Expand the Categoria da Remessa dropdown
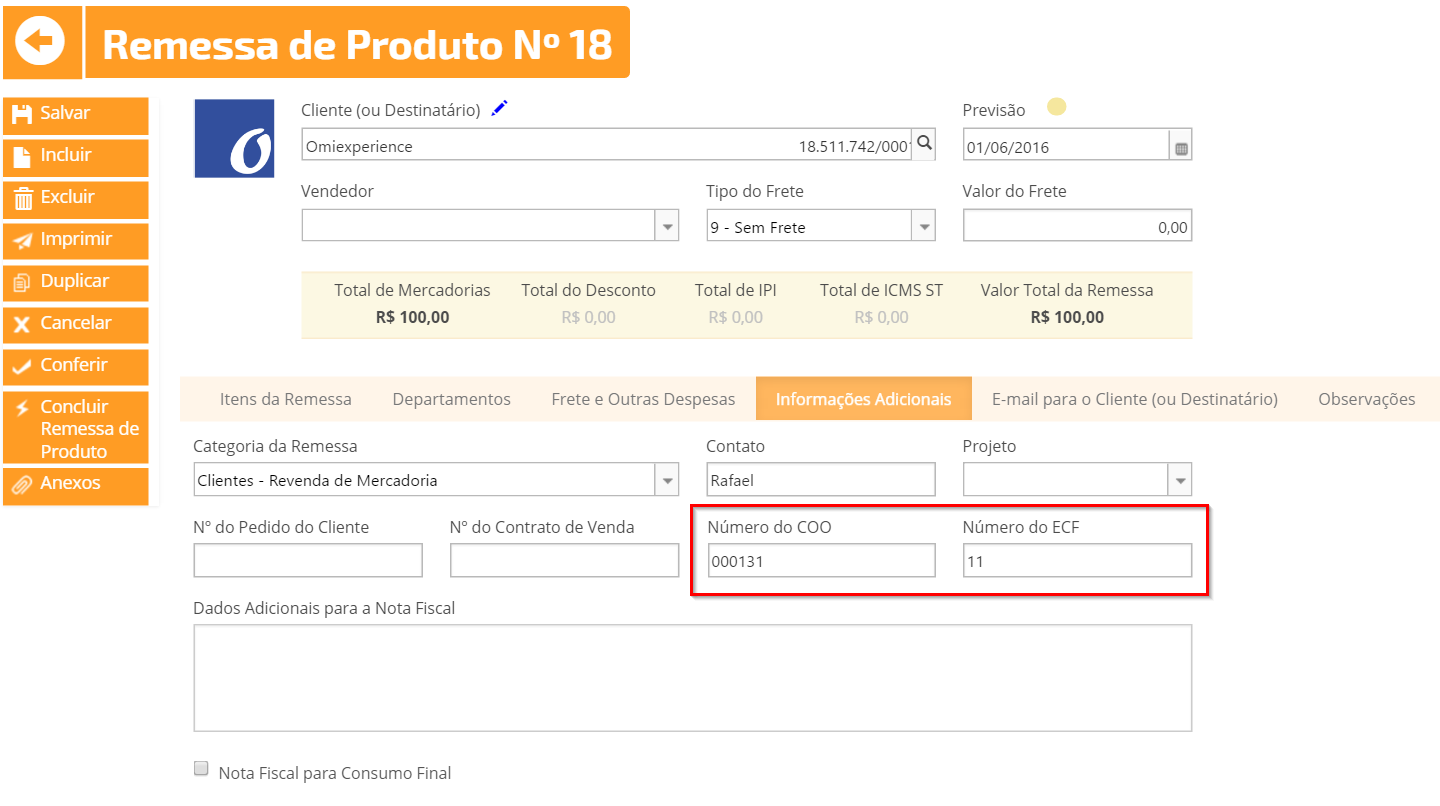The height and width of the screenshot is (806, 1440). 667,480
